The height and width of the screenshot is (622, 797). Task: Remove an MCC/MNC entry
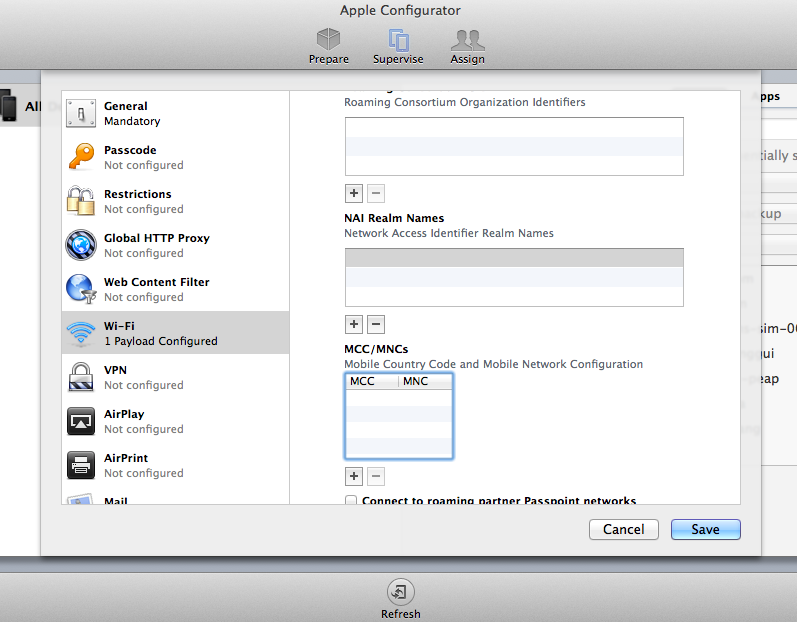coord(376,476)
